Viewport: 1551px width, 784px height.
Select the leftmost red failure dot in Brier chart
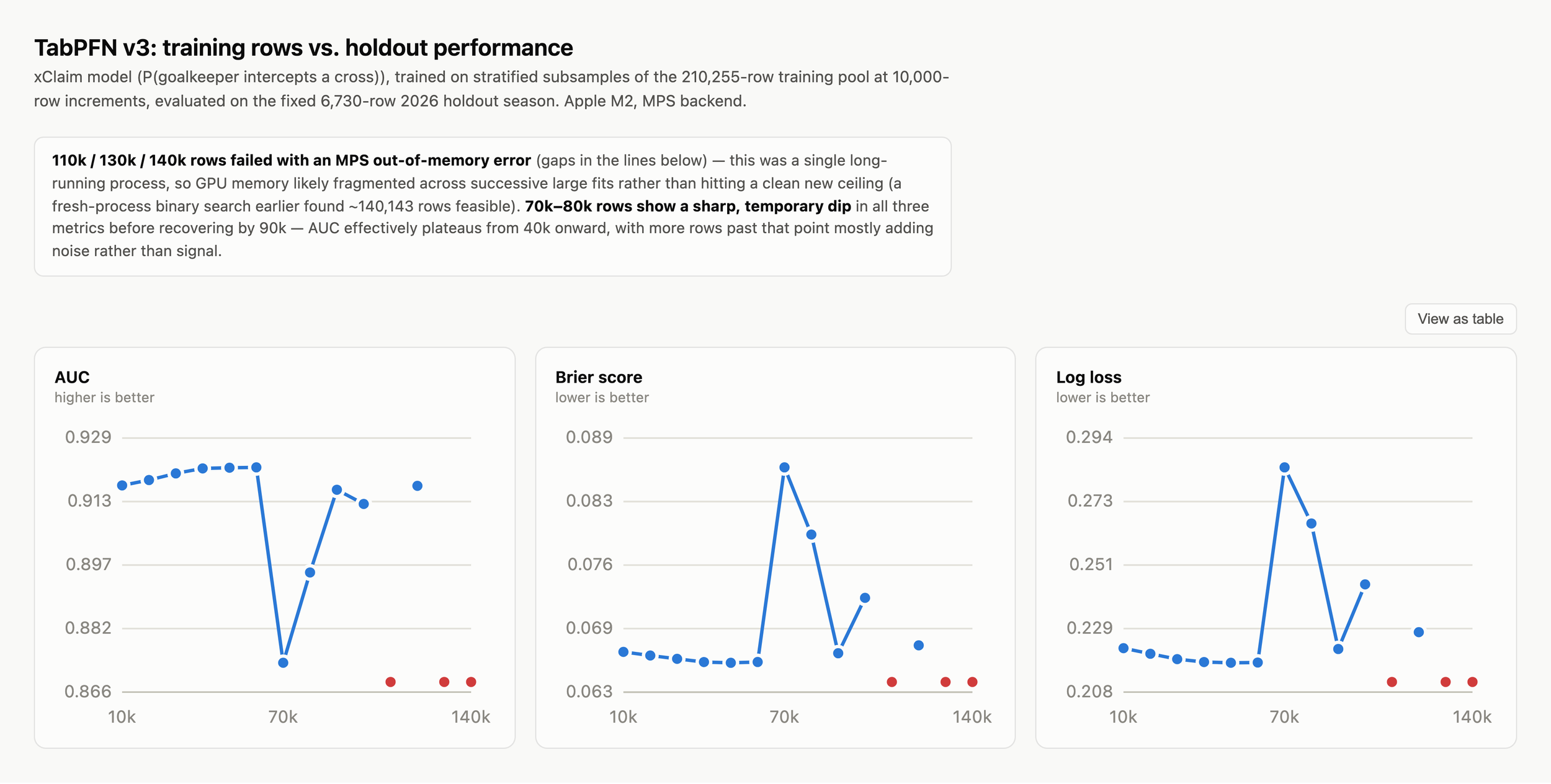[892, 682]
